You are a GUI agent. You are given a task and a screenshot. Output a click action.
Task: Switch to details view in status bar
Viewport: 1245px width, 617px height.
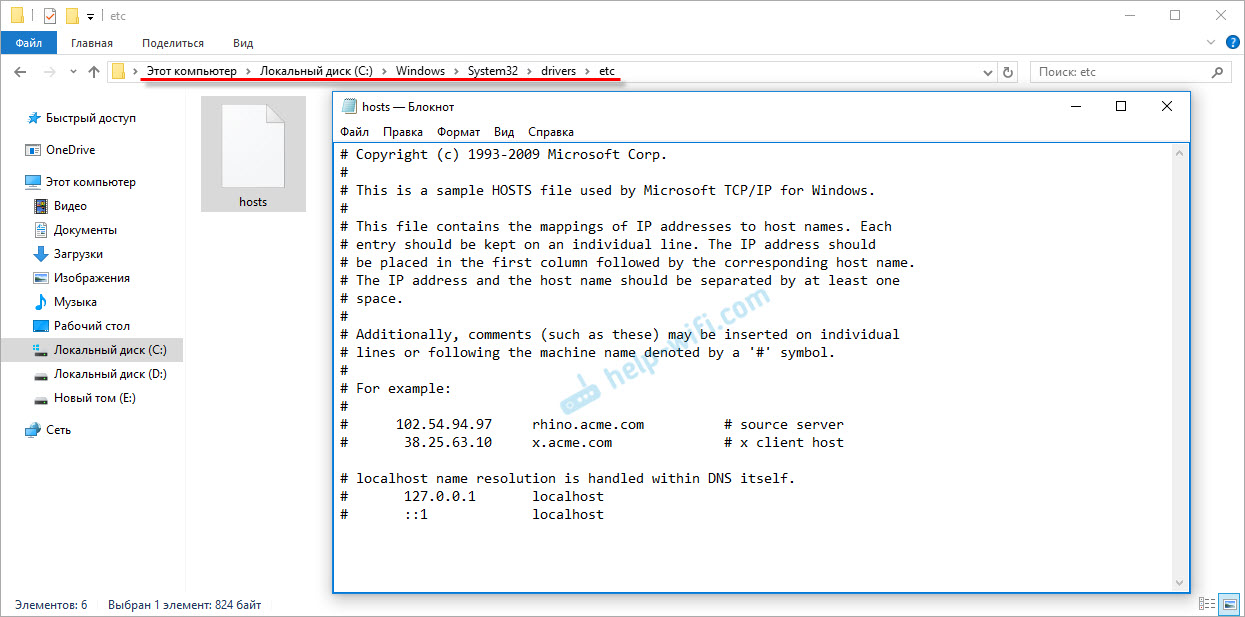pos(1208,605)
